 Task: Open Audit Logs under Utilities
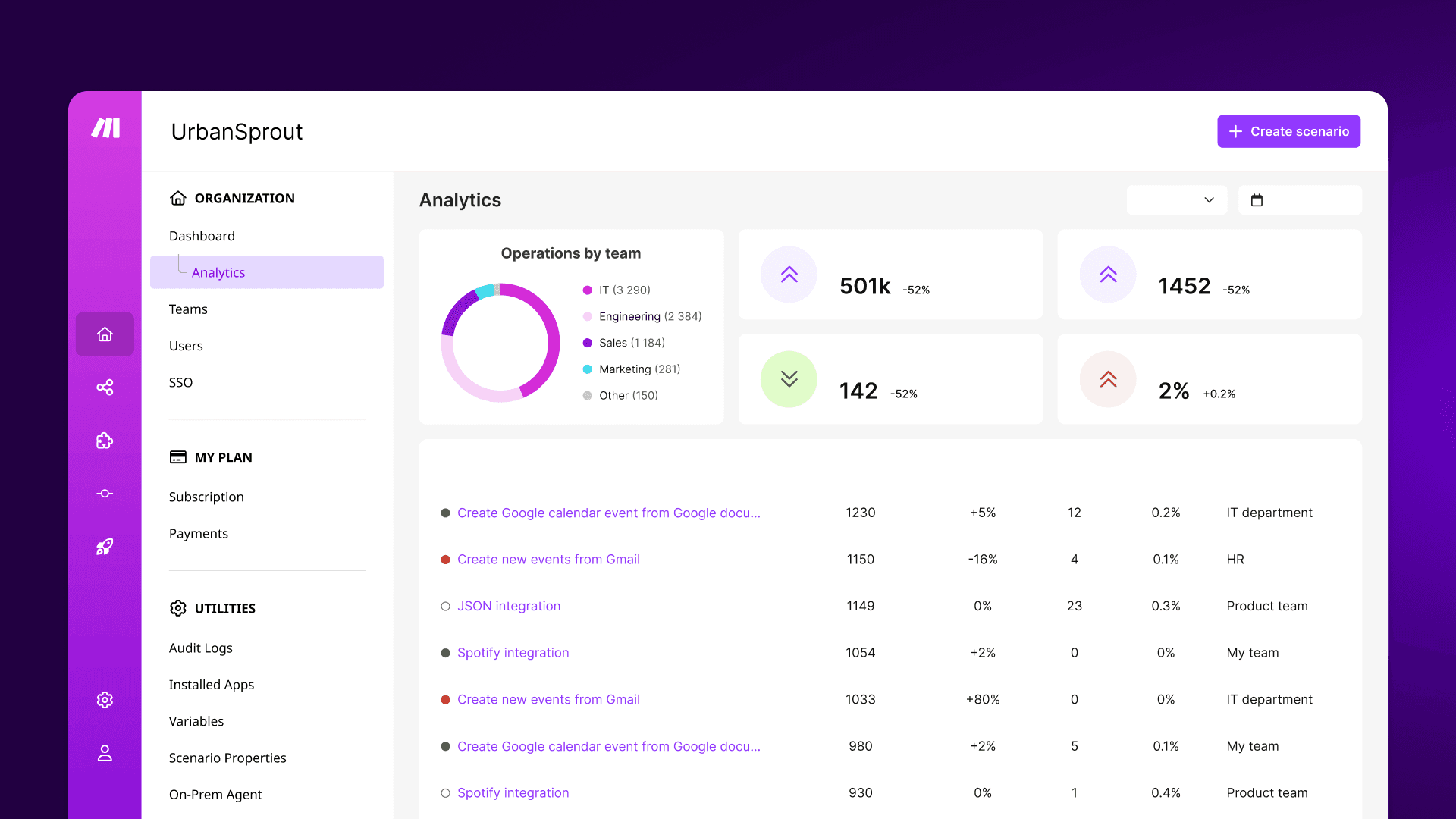[x=200, y=648]
